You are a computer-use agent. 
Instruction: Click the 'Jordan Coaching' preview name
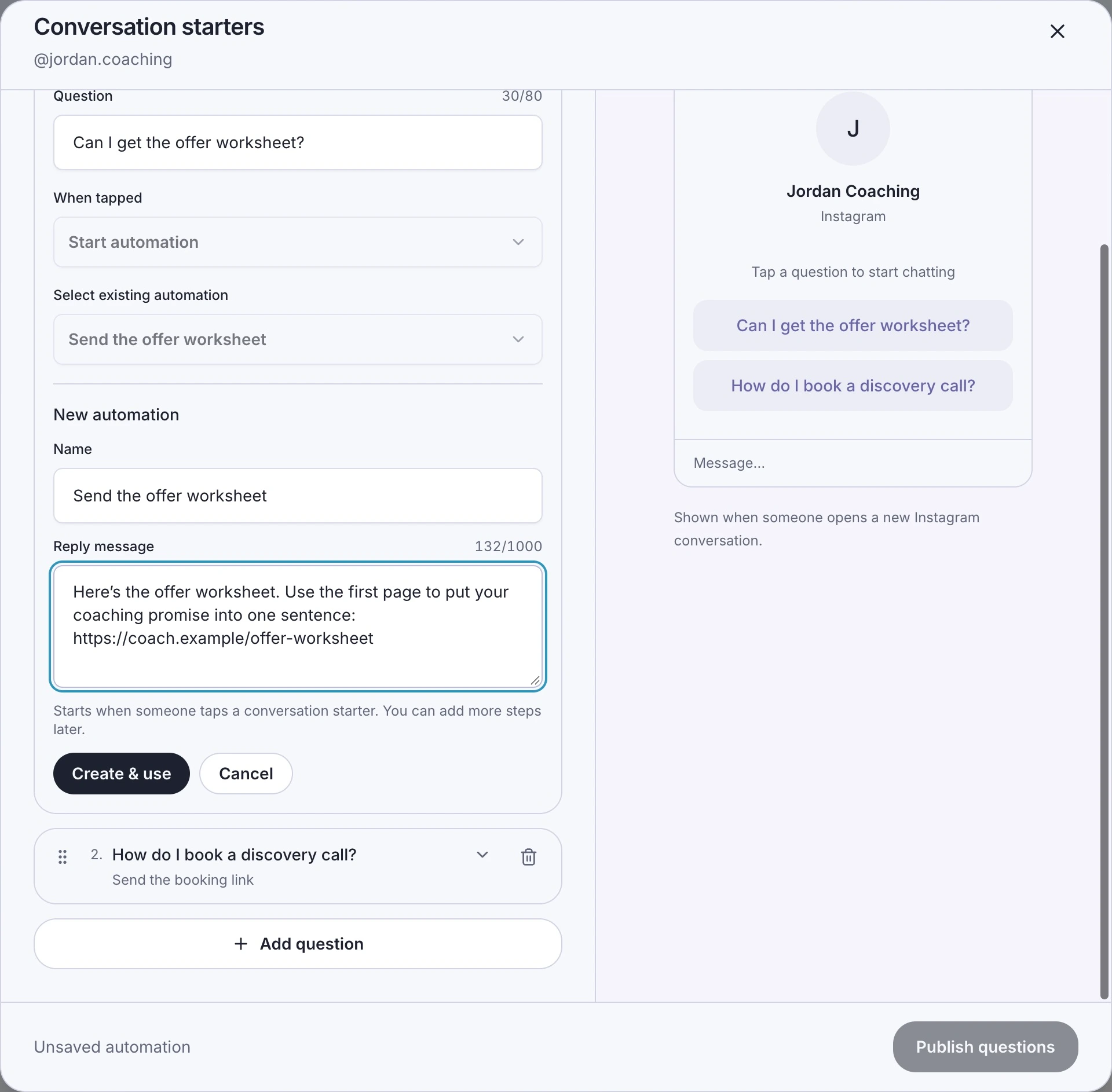pyautogui.click(x=853, y=191)
